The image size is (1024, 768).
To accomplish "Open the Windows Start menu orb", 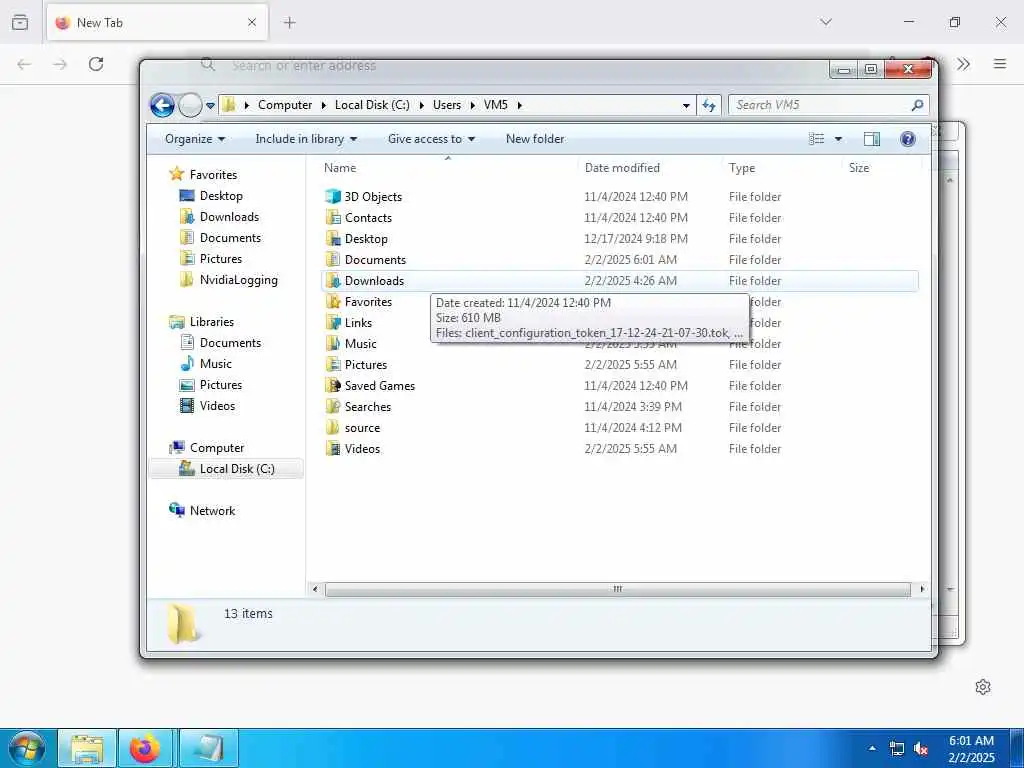I will (27, 748).
